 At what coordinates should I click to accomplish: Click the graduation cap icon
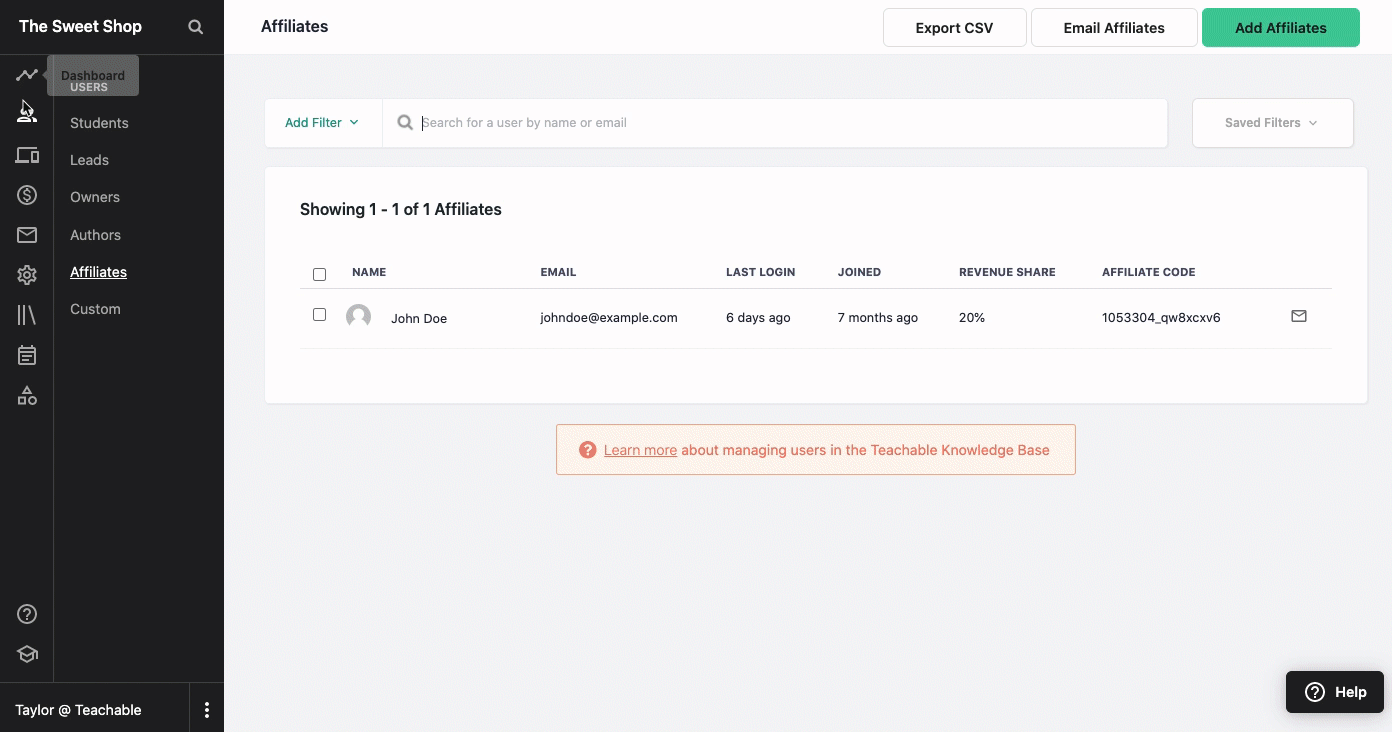point(27,654)
